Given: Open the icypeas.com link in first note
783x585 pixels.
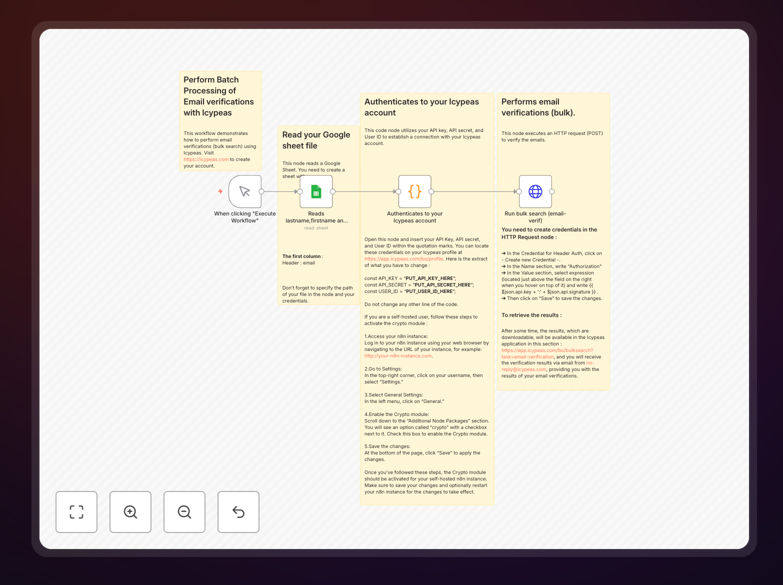Looking at the screenshot, I should click(206, 159).
